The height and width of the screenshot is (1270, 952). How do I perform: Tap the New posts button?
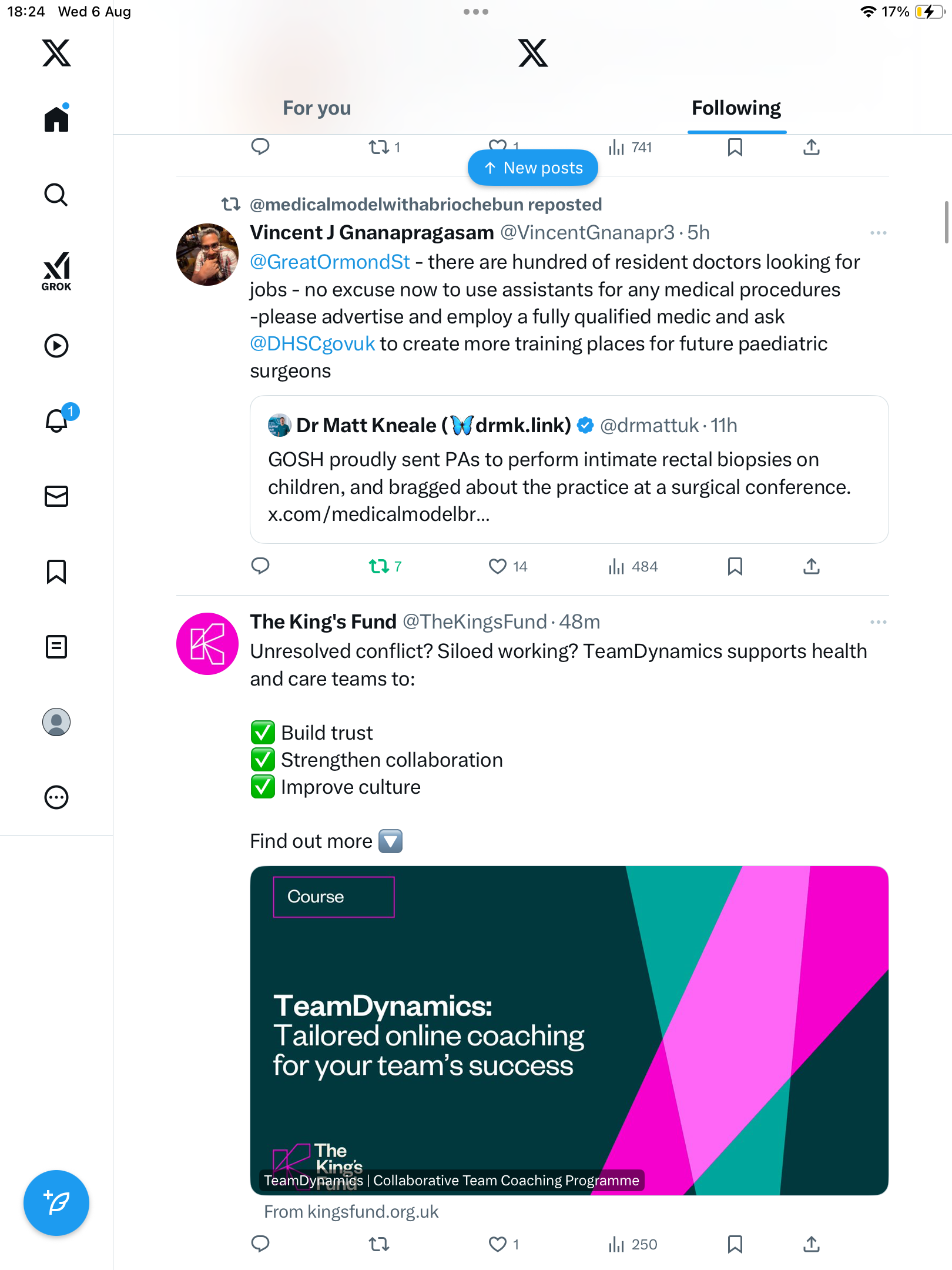pos(533,168)
